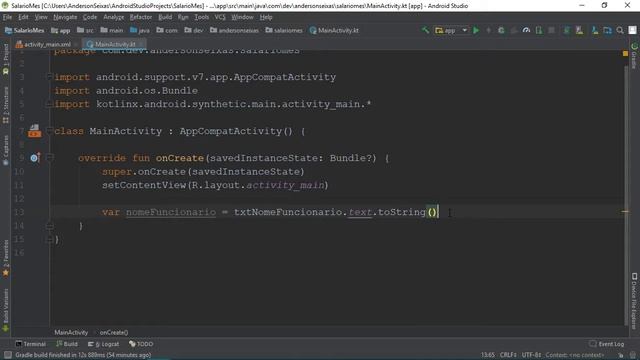Open the Gradle tool window
Viewport: 640px width, 360px height.
634,56
